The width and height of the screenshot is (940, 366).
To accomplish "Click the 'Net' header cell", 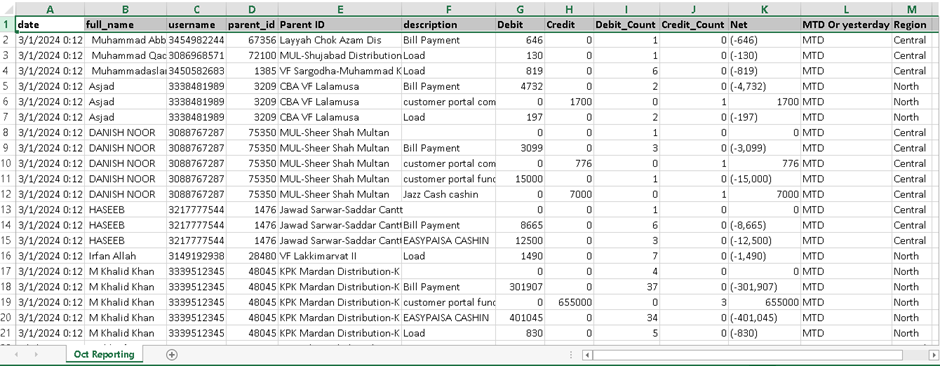I will coord(764,25).
